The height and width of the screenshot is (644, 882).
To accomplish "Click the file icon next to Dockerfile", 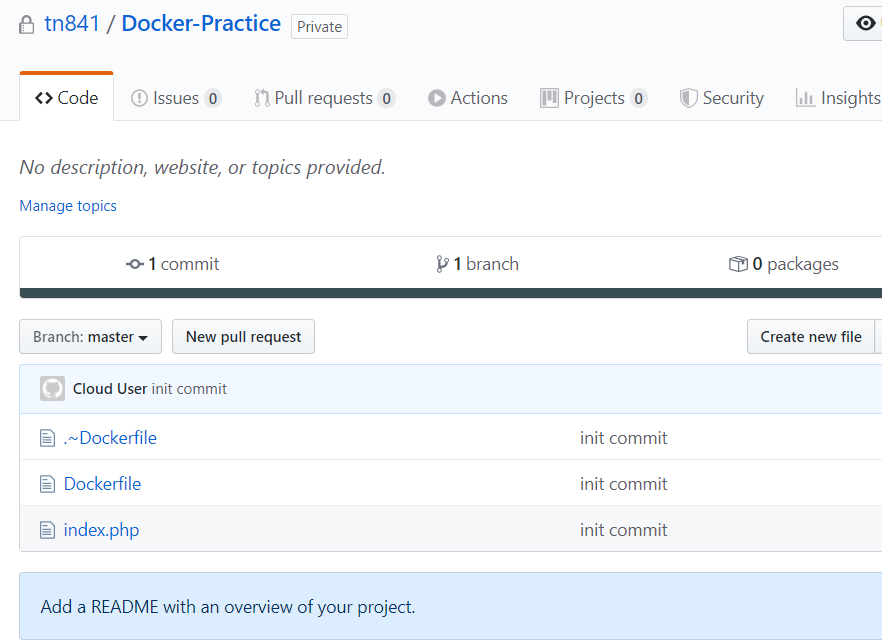I will tap(47, 483).
